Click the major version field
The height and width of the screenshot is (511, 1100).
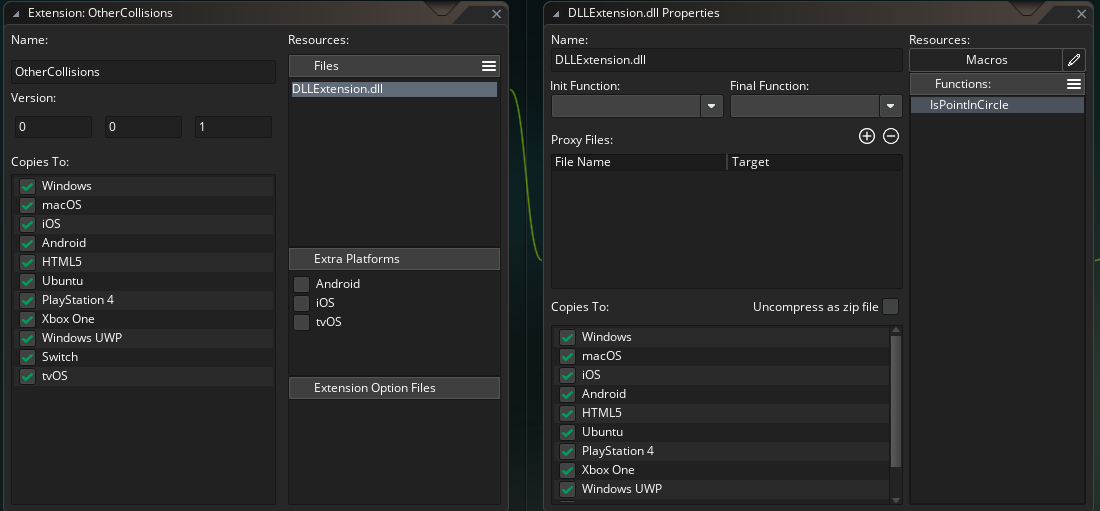pos(53,127)
